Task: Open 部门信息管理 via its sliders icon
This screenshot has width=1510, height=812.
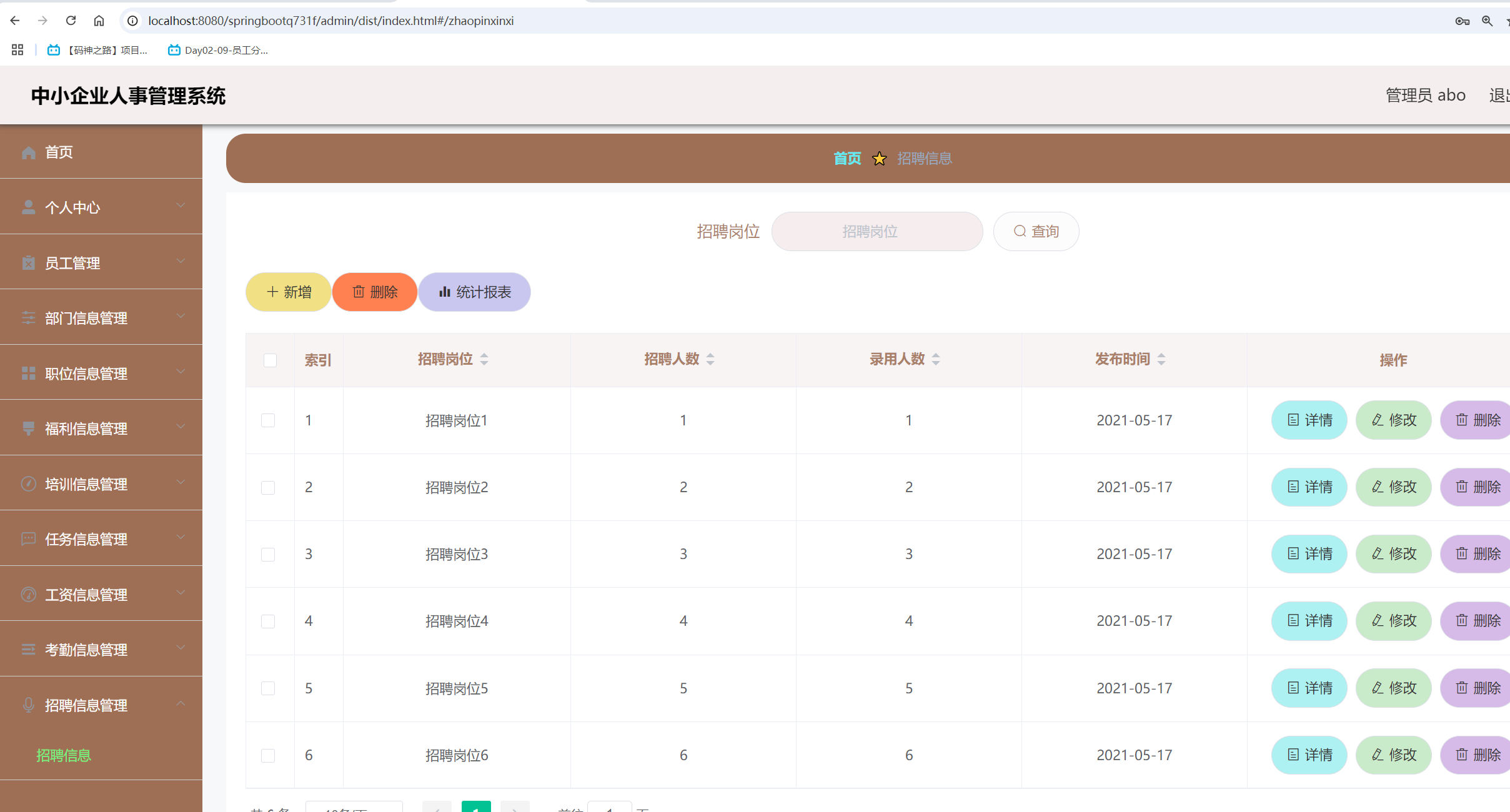Action: (x=28, y=318)
